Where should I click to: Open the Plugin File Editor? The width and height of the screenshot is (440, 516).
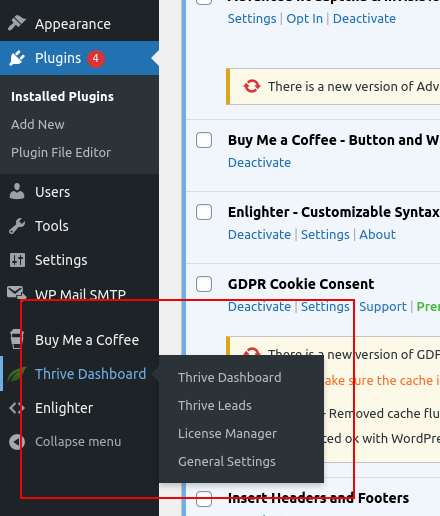click(x=61, y=152)
